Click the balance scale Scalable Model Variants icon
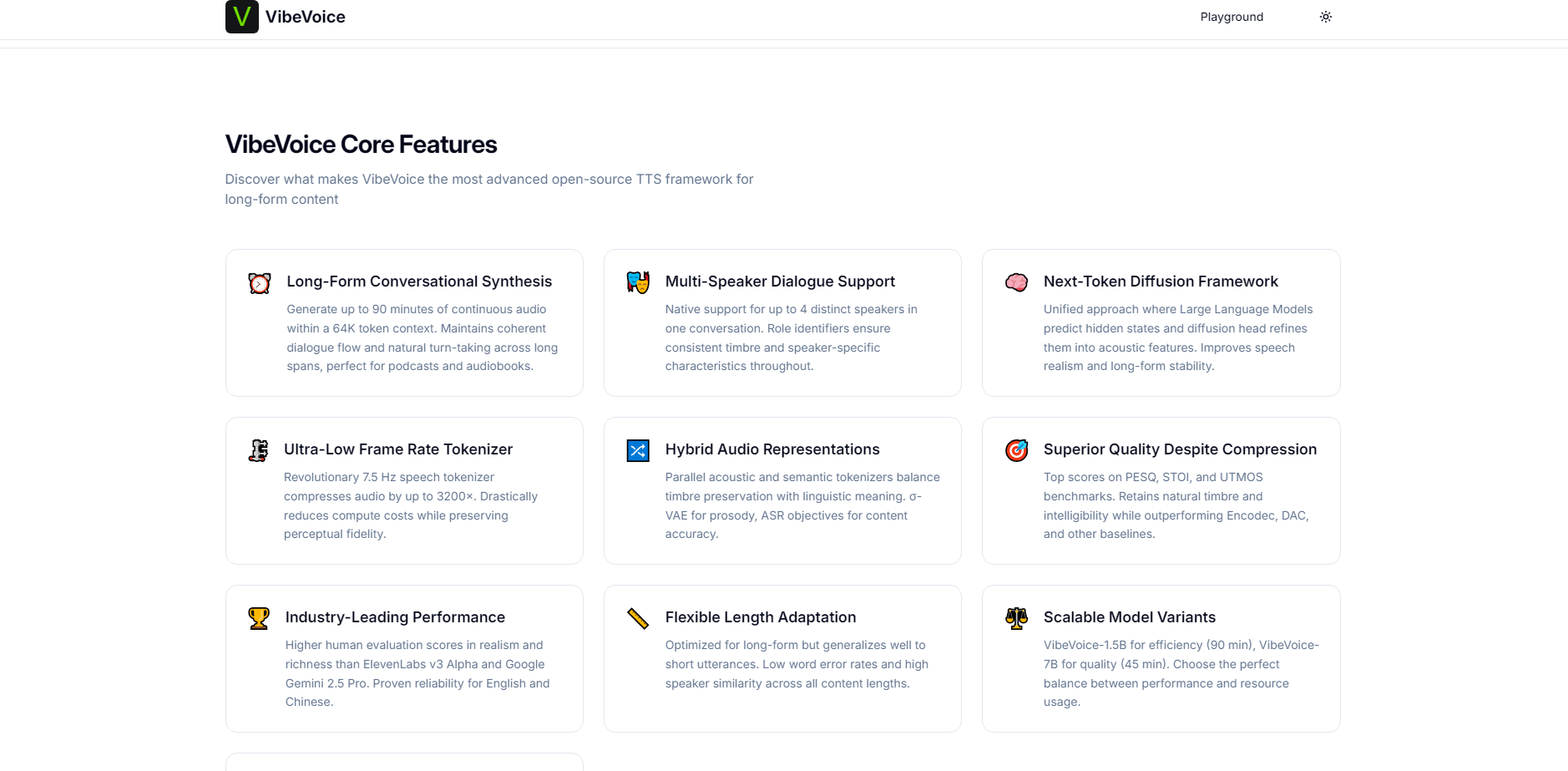1568x771 pixels. 1016,618
